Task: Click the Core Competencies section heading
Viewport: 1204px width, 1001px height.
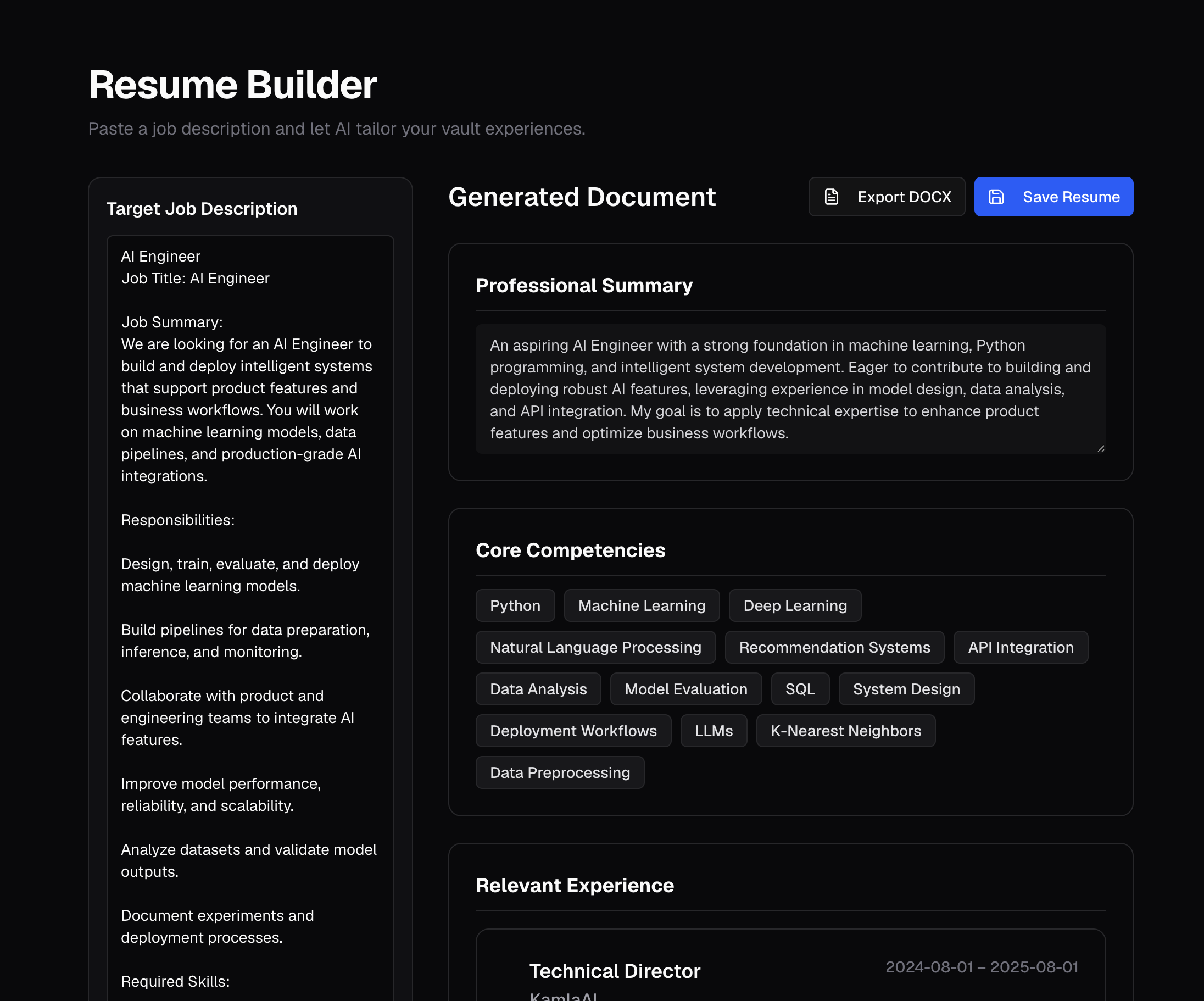Action: 571,550
